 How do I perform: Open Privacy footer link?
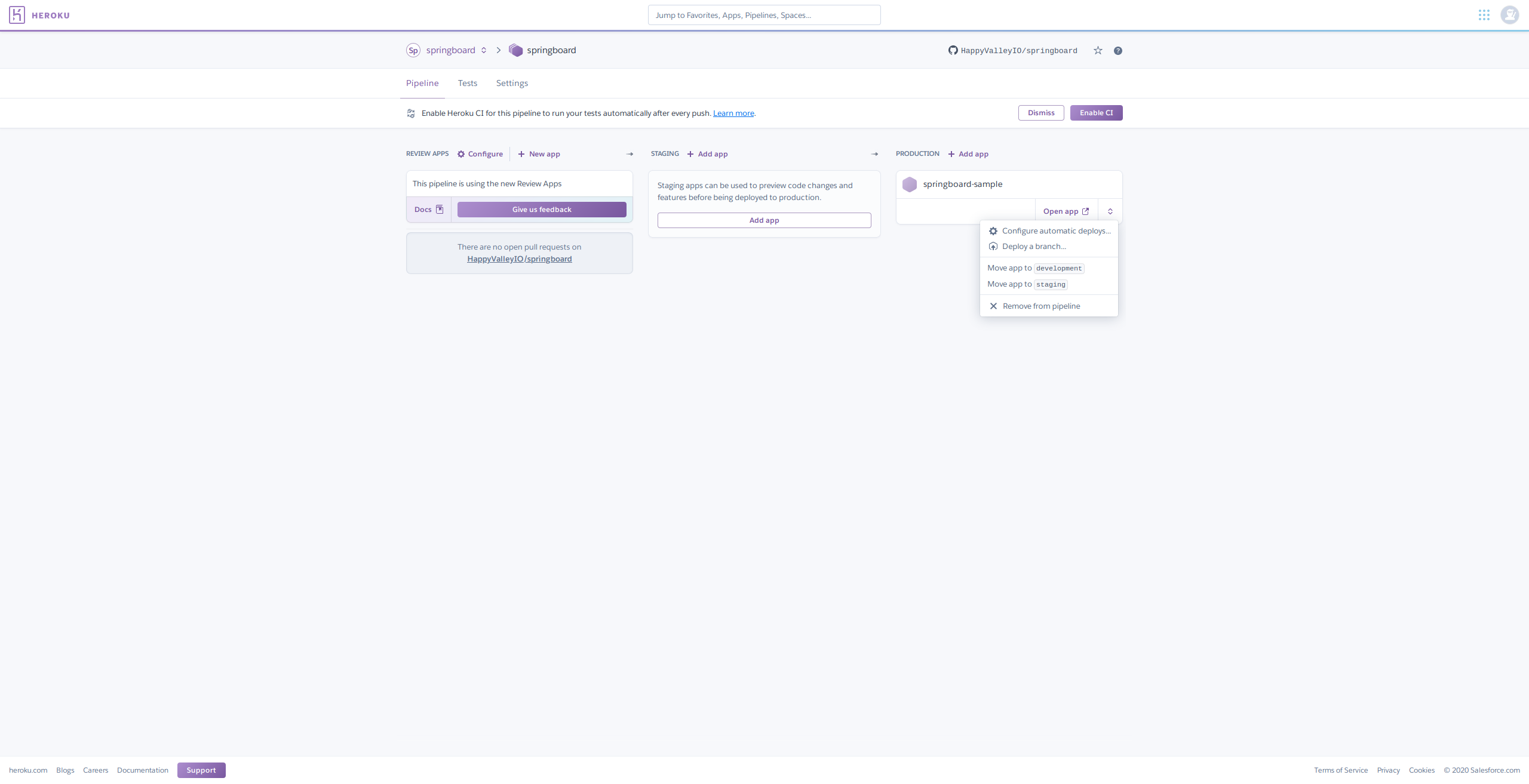(1388, 770)
